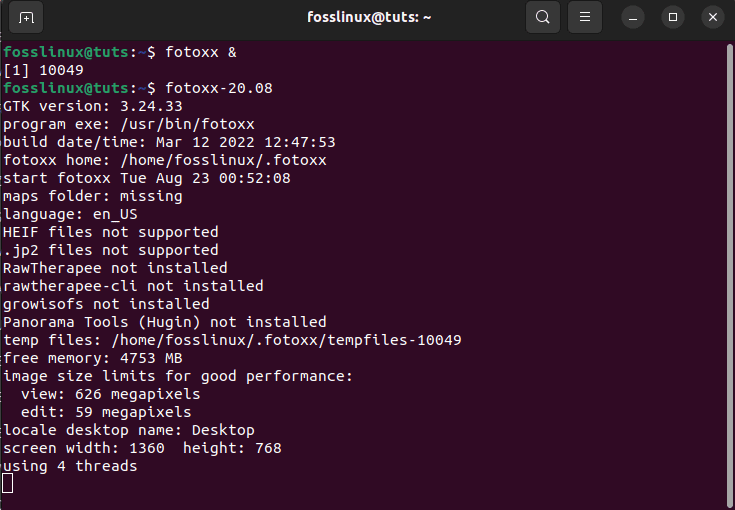The height and width of the screenshot is (510, 735).
Task: Click the temp files path line
Action: click(232, 340)
